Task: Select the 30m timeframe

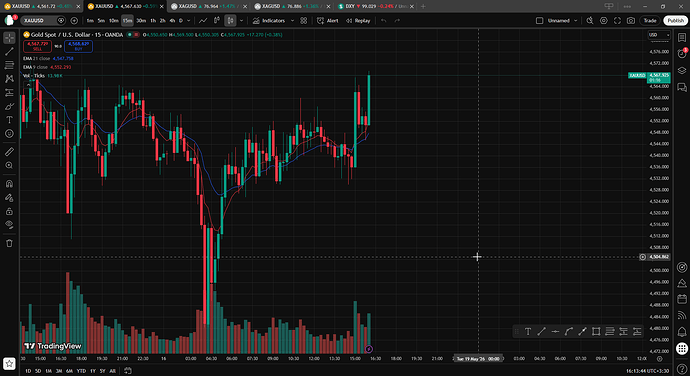Action: [x=141, y=21]
